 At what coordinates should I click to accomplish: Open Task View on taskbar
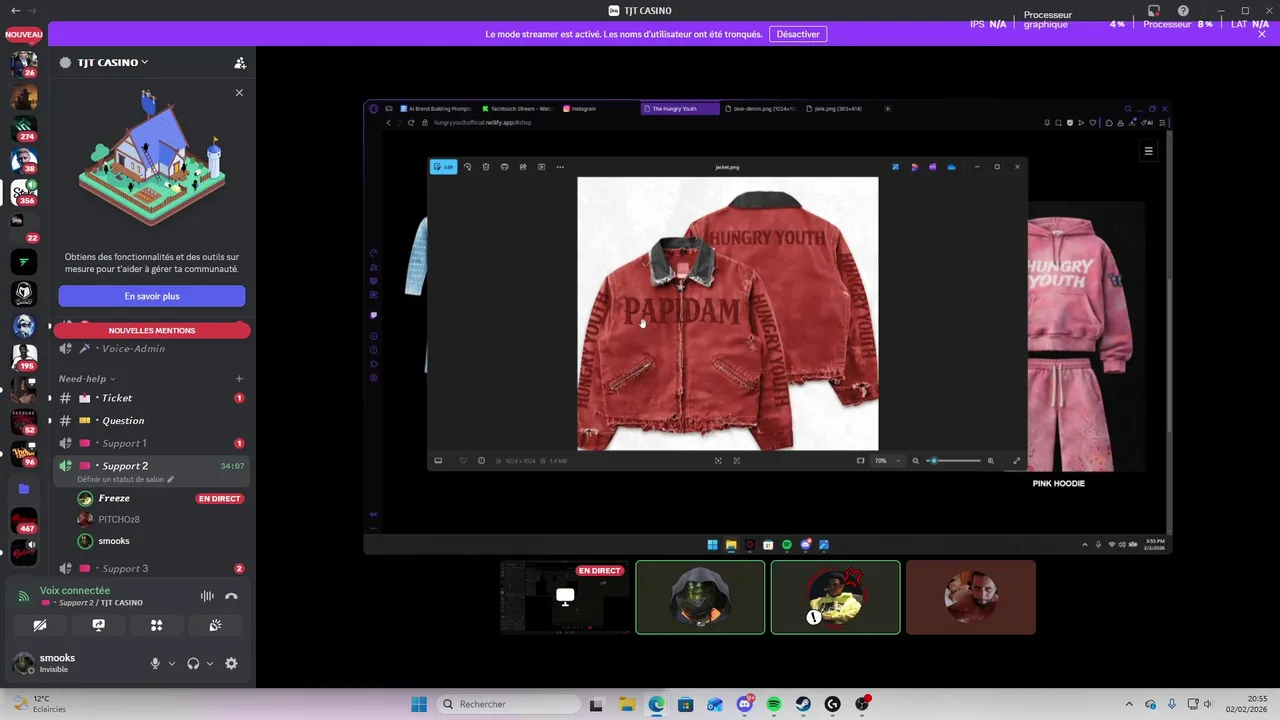pos(596,704)
